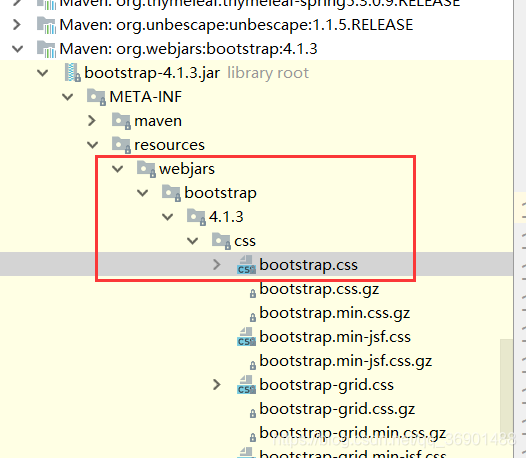Image resolution: width=526 pixels, height=458 pixels.
Task: Collapse the org.webjars:bootstrap:4.1.3 Maven library
Action: [17, 49]
